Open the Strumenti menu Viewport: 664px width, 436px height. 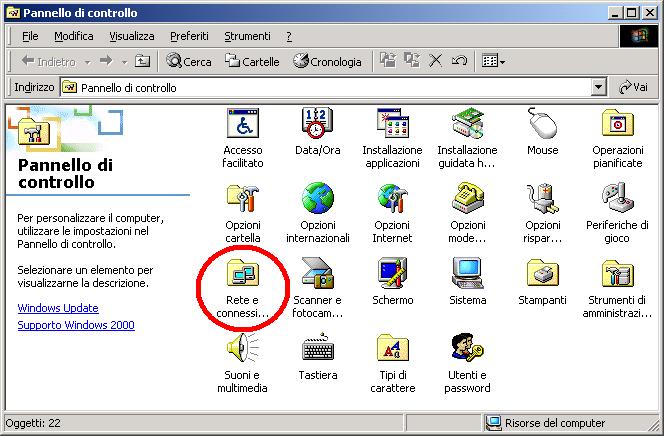coord(247,36)
